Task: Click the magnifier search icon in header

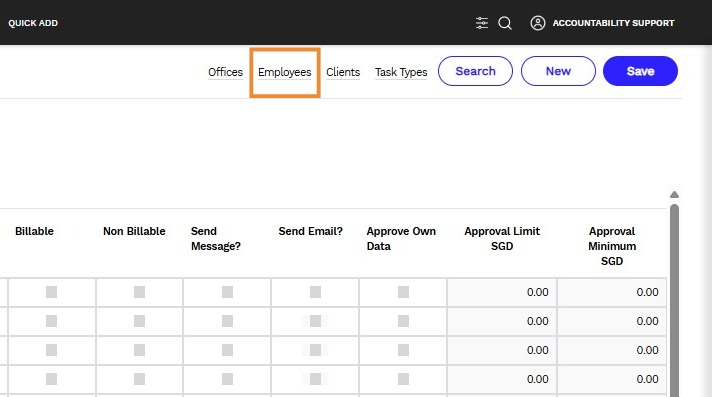Action: coord(505,23)
